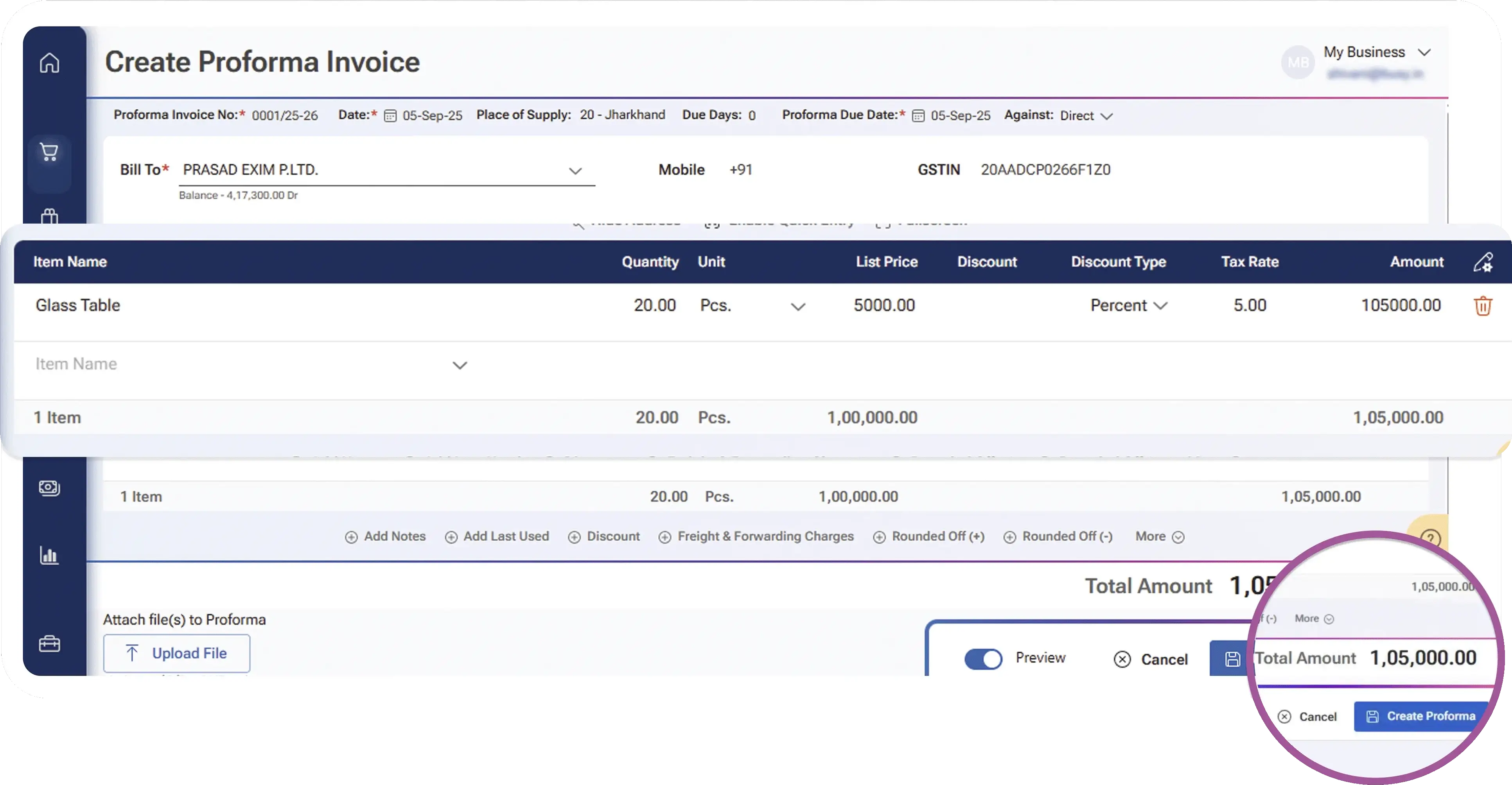Open the Date calendar icon
Image resolution: width=1512 pixels, height=785 pixels.
coord(390,116)
